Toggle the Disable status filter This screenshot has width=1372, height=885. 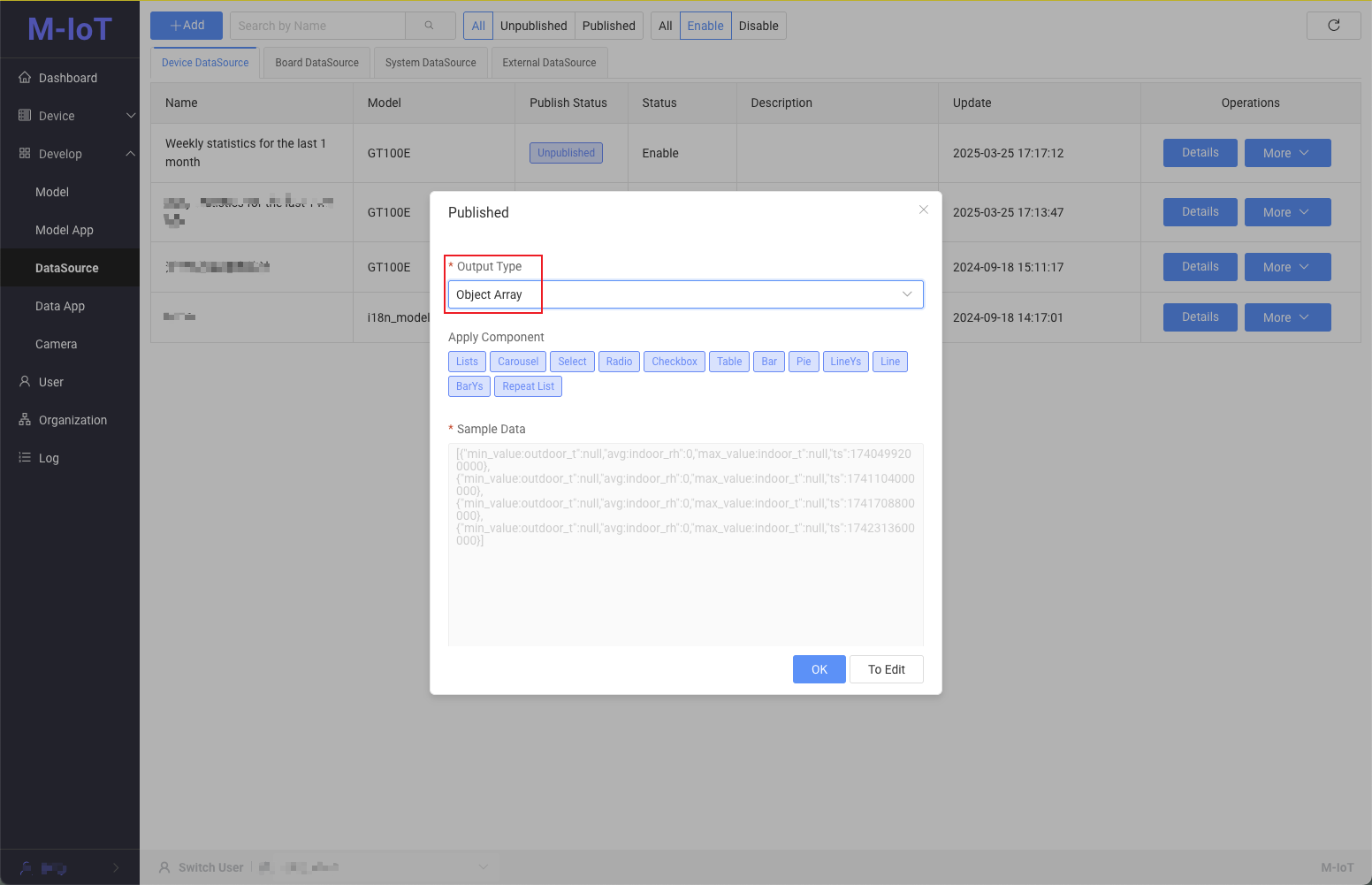[x=758, y=26]
